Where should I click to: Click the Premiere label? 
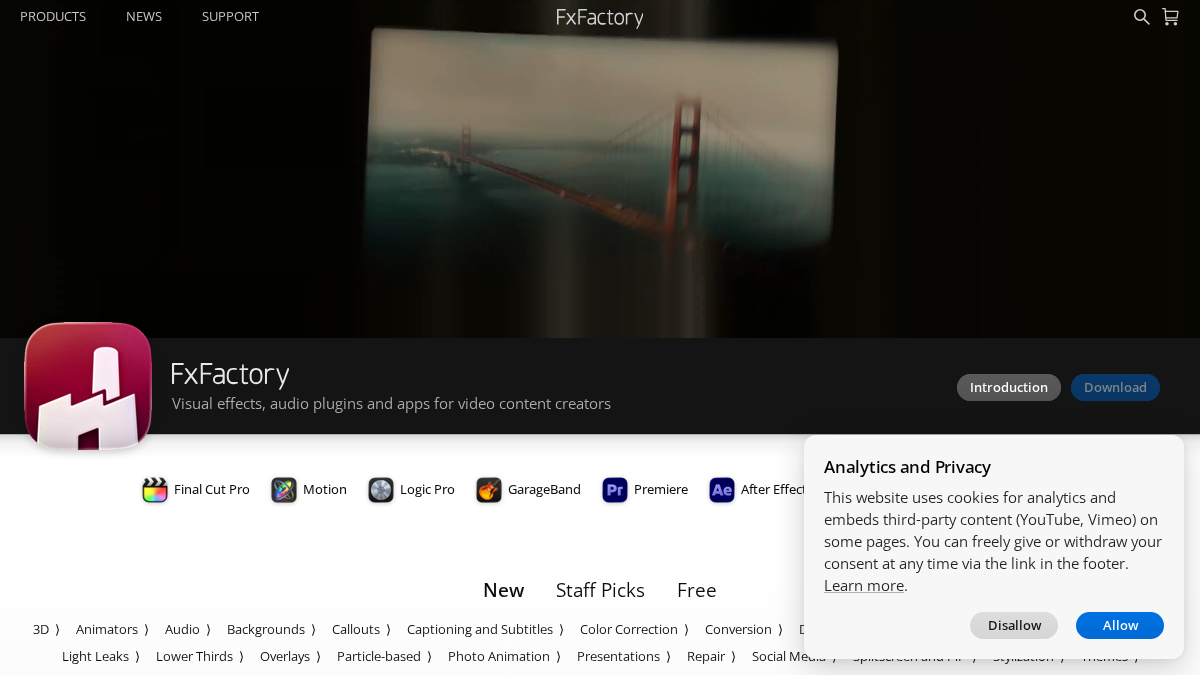pyautogui.click(x=661, y=490)
